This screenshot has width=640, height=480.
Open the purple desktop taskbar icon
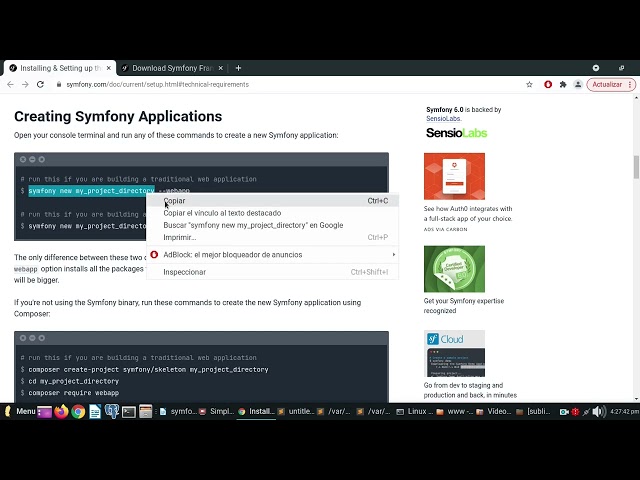(x=44, y=412)
